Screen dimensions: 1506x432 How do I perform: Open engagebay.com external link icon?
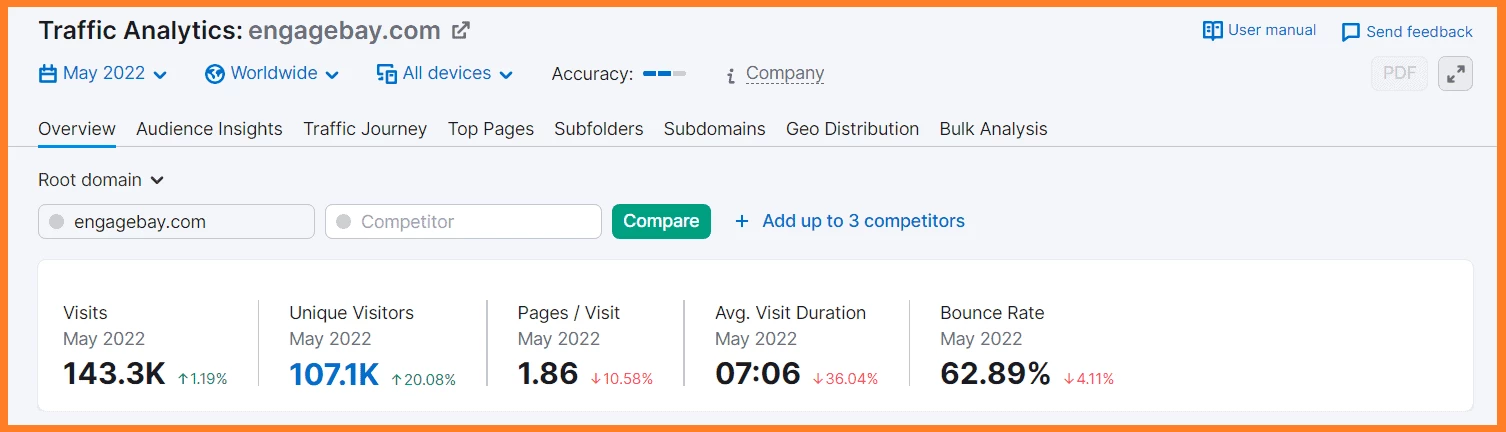461,30
